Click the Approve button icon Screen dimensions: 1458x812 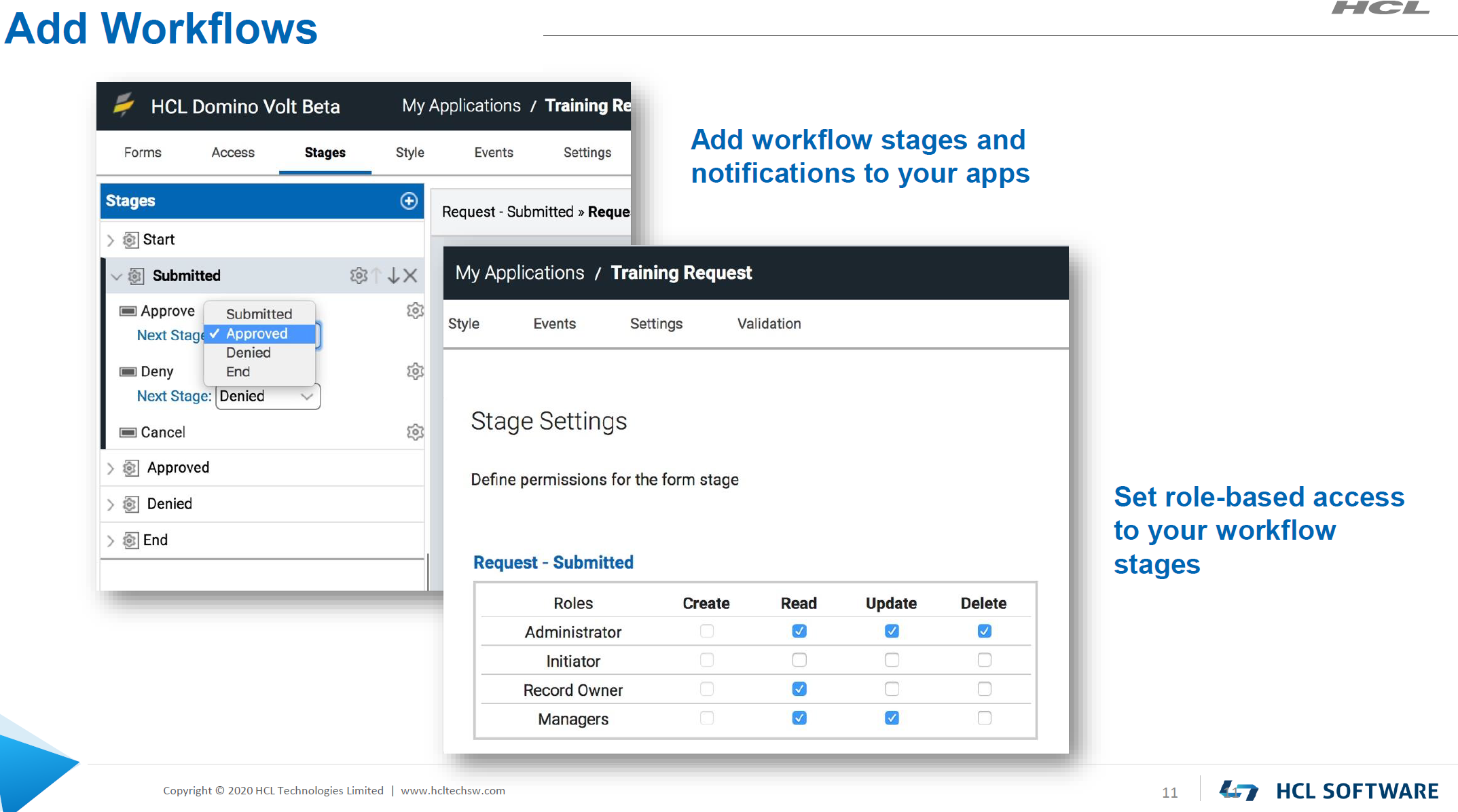(128, 311)
